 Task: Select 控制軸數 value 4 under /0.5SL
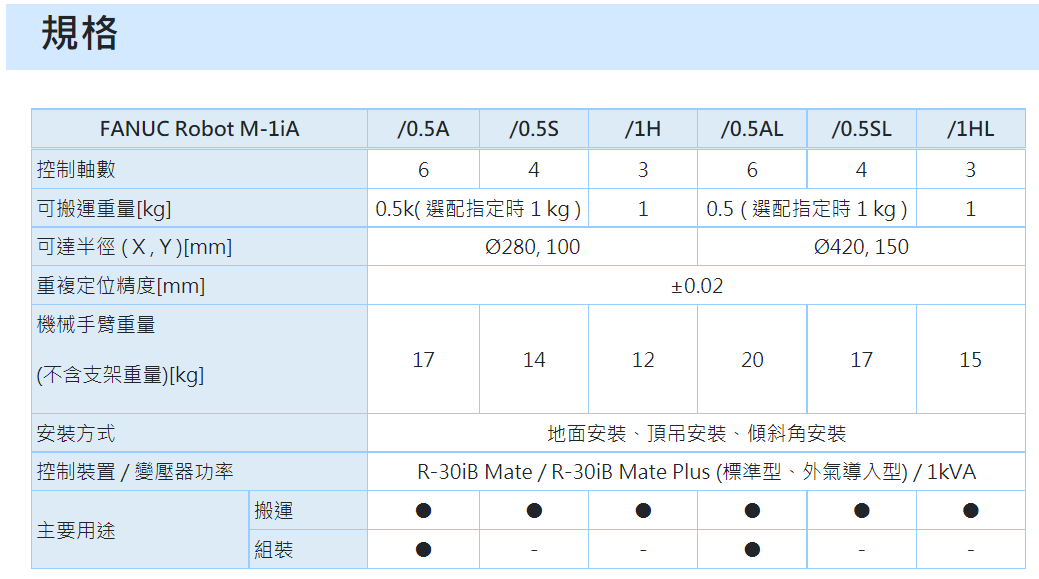861,170
